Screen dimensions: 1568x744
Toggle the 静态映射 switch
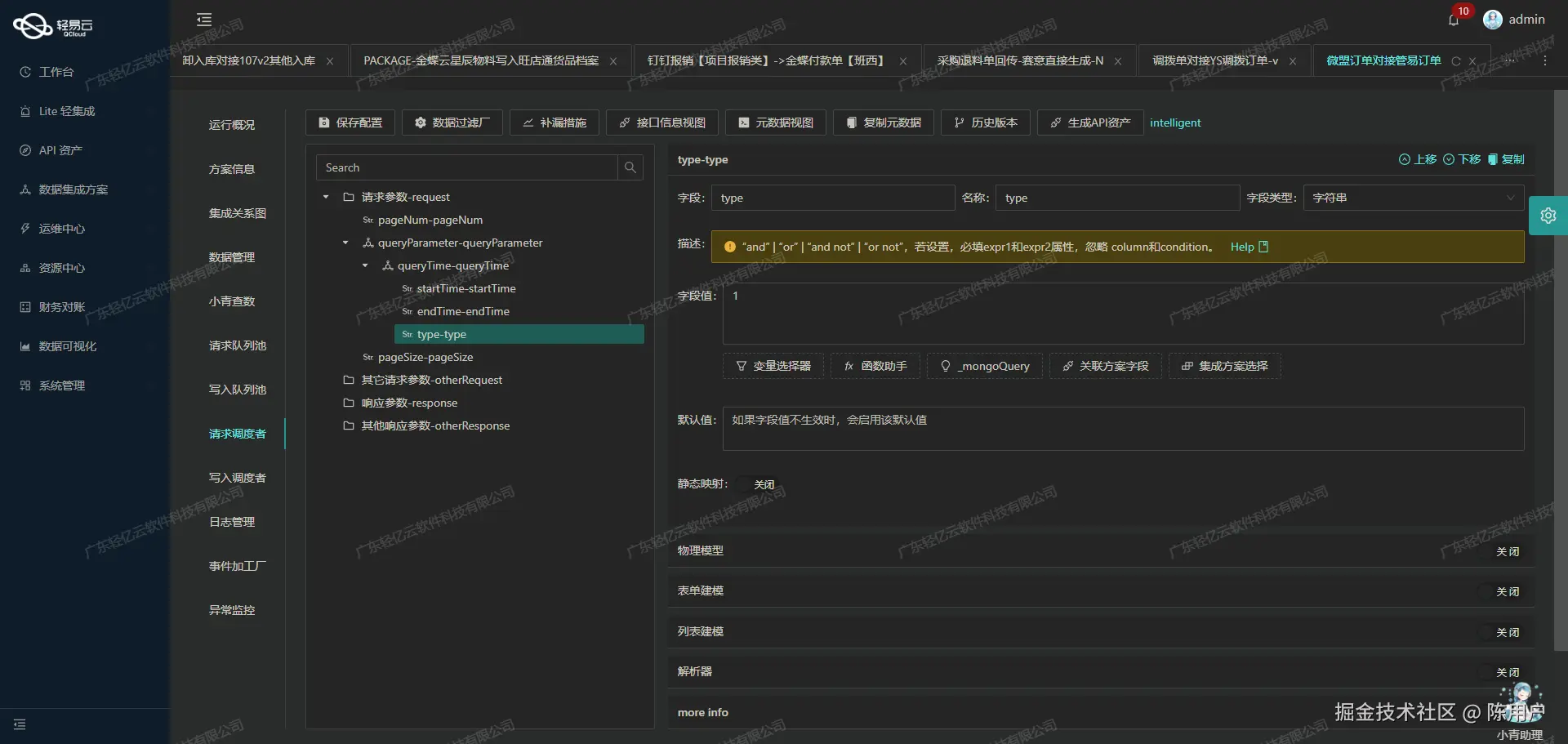[757, 484]
